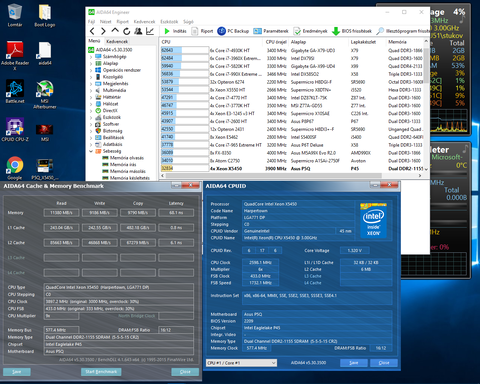The height and width of the screenshot is (384, 480).
Task: Open Paraméterek in the toolbar
Action: click(x=271, y=31)
